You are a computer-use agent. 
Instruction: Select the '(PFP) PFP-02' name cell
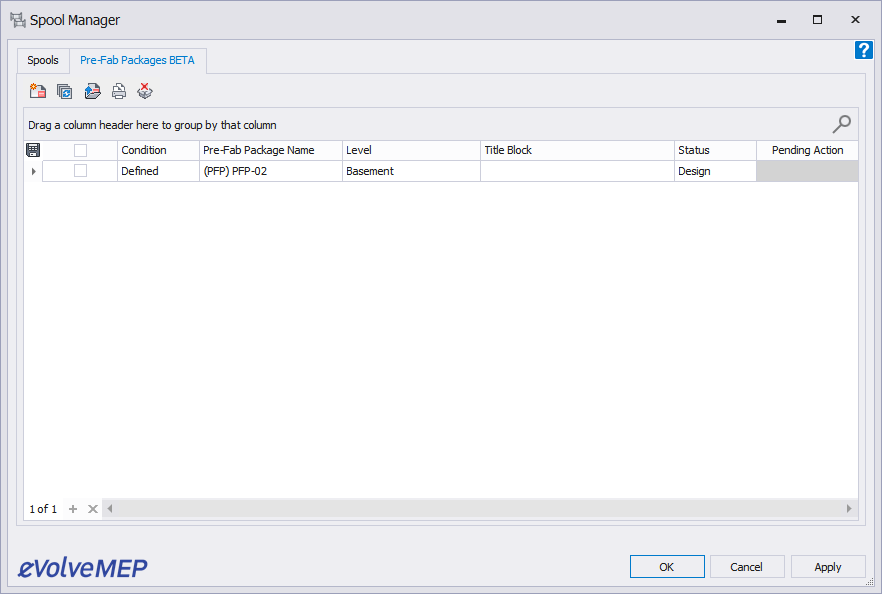[x=271, y=171]
